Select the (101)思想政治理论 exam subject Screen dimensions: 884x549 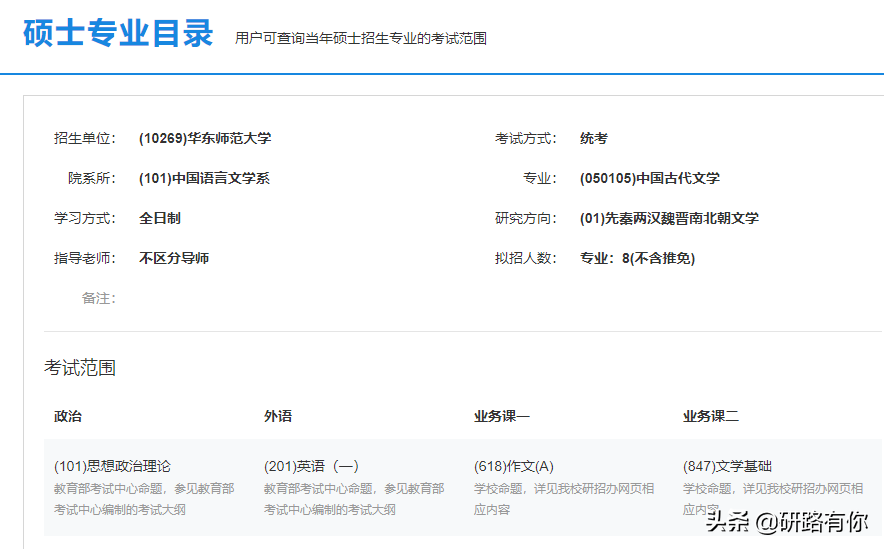(x=112, y=466)
